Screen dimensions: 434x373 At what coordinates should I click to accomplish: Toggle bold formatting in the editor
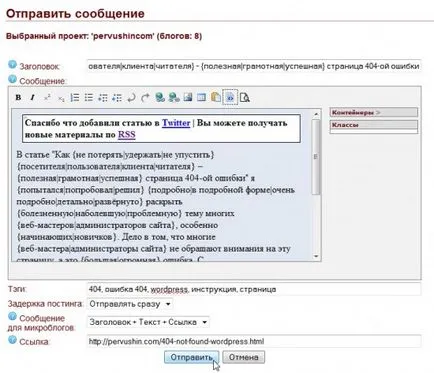[x=18, y=98]
